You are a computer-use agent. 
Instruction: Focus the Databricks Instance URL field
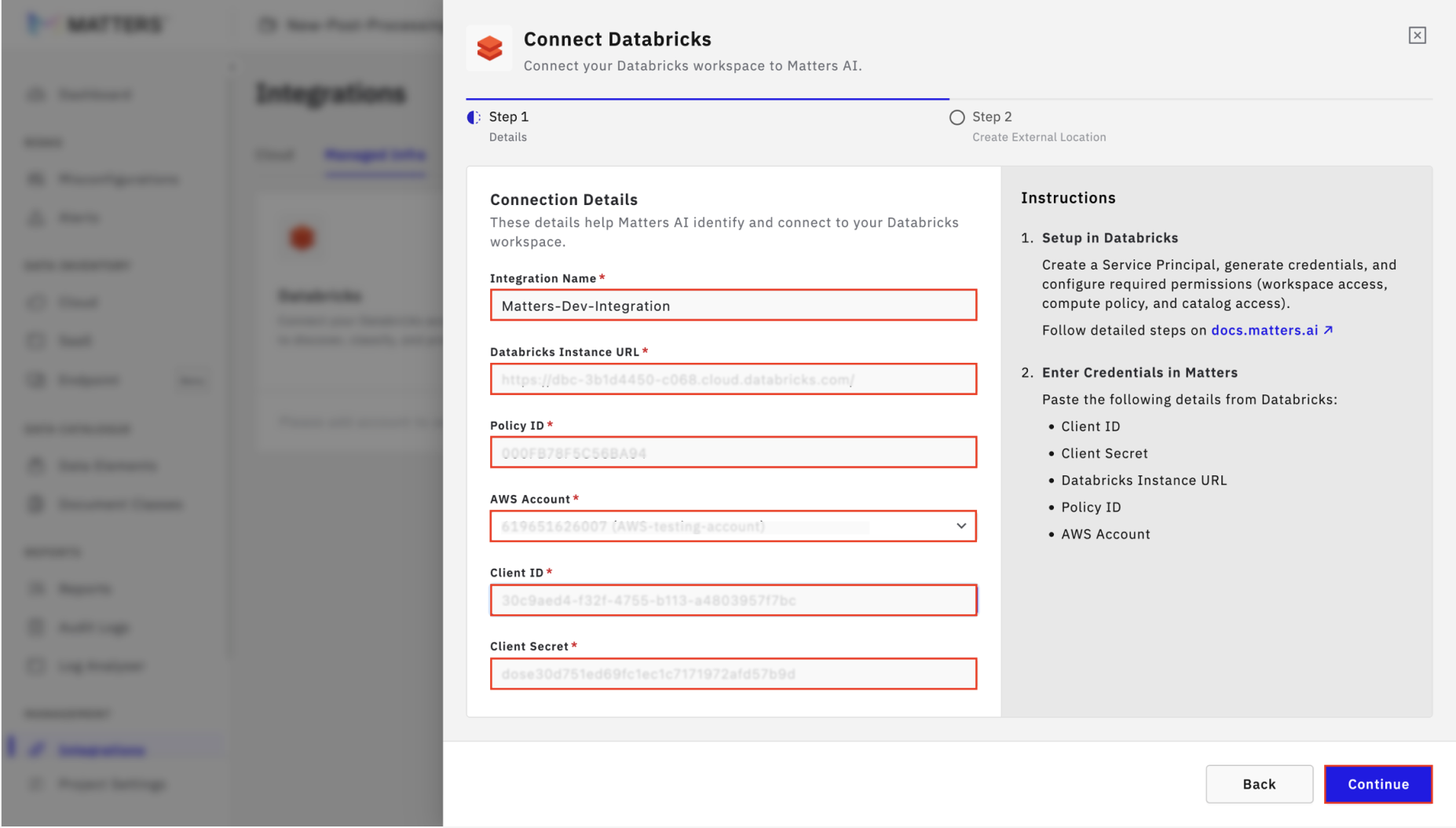(x=733, y=379)
